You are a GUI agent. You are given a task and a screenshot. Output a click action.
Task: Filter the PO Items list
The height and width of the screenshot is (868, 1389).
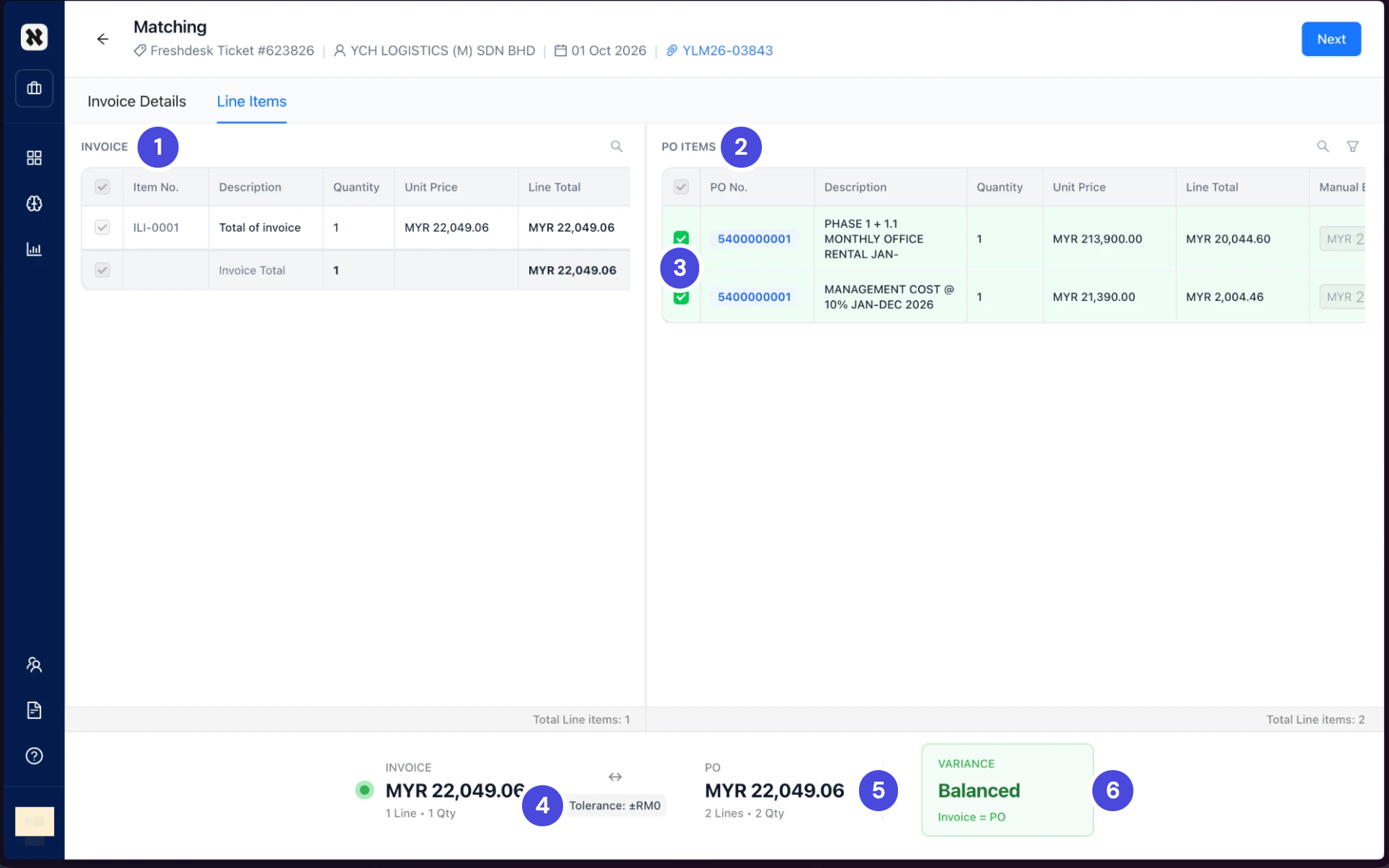(1353, 146)
